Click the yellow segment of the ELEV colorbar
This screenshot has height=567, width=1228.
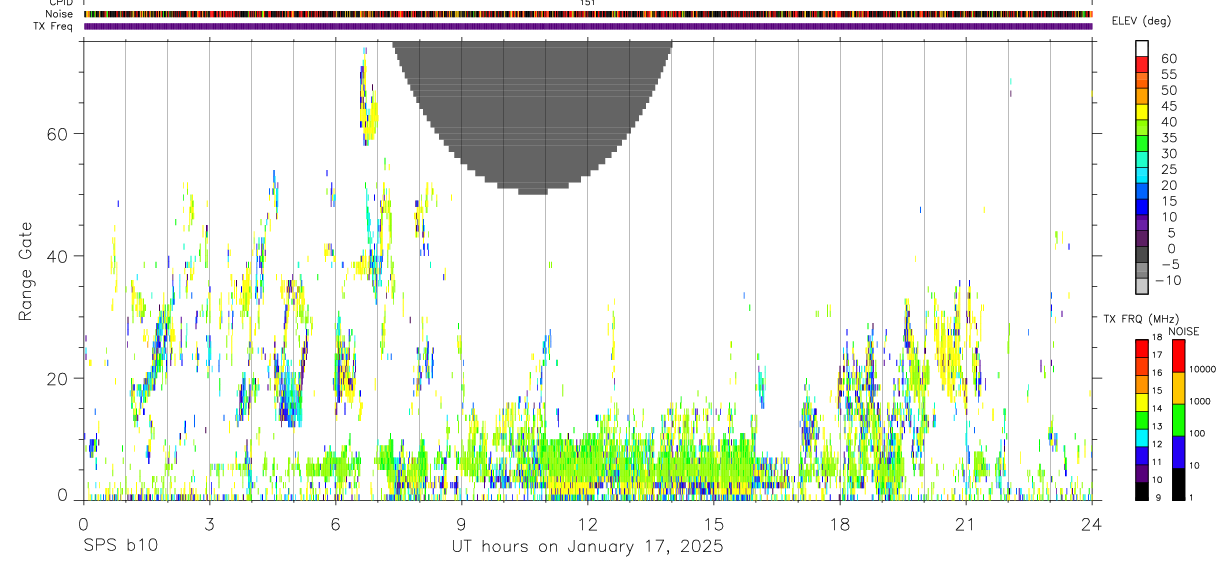(x=1142, y=112)
